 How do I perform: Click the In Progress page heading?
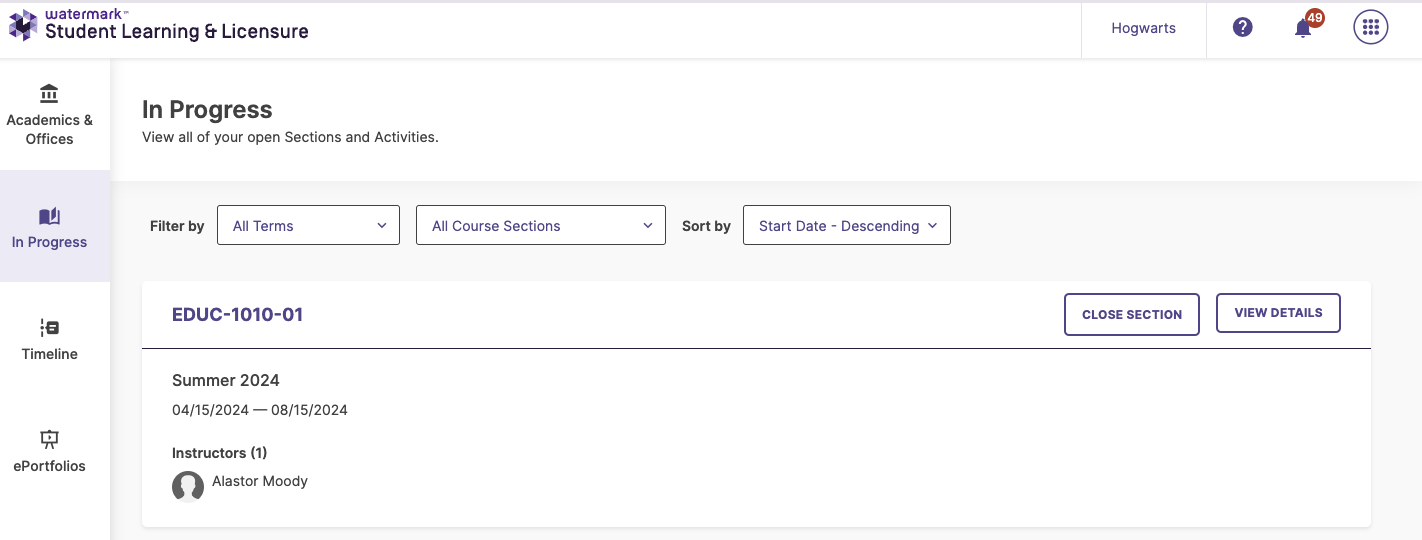(x=207, y=109)
